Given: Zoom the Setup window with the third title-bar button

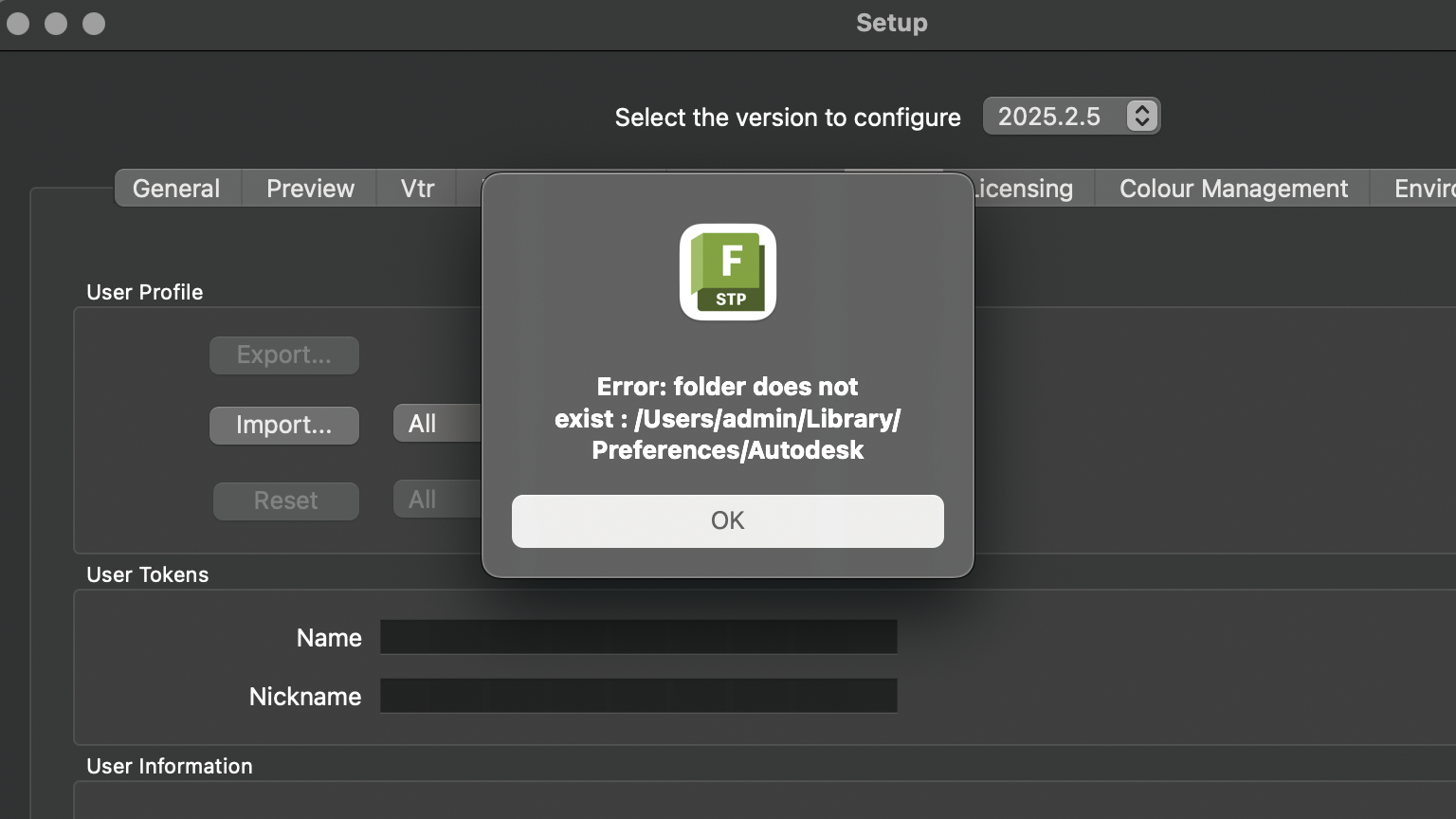Looking at the screenshot, I should click(x=94, y=23).
